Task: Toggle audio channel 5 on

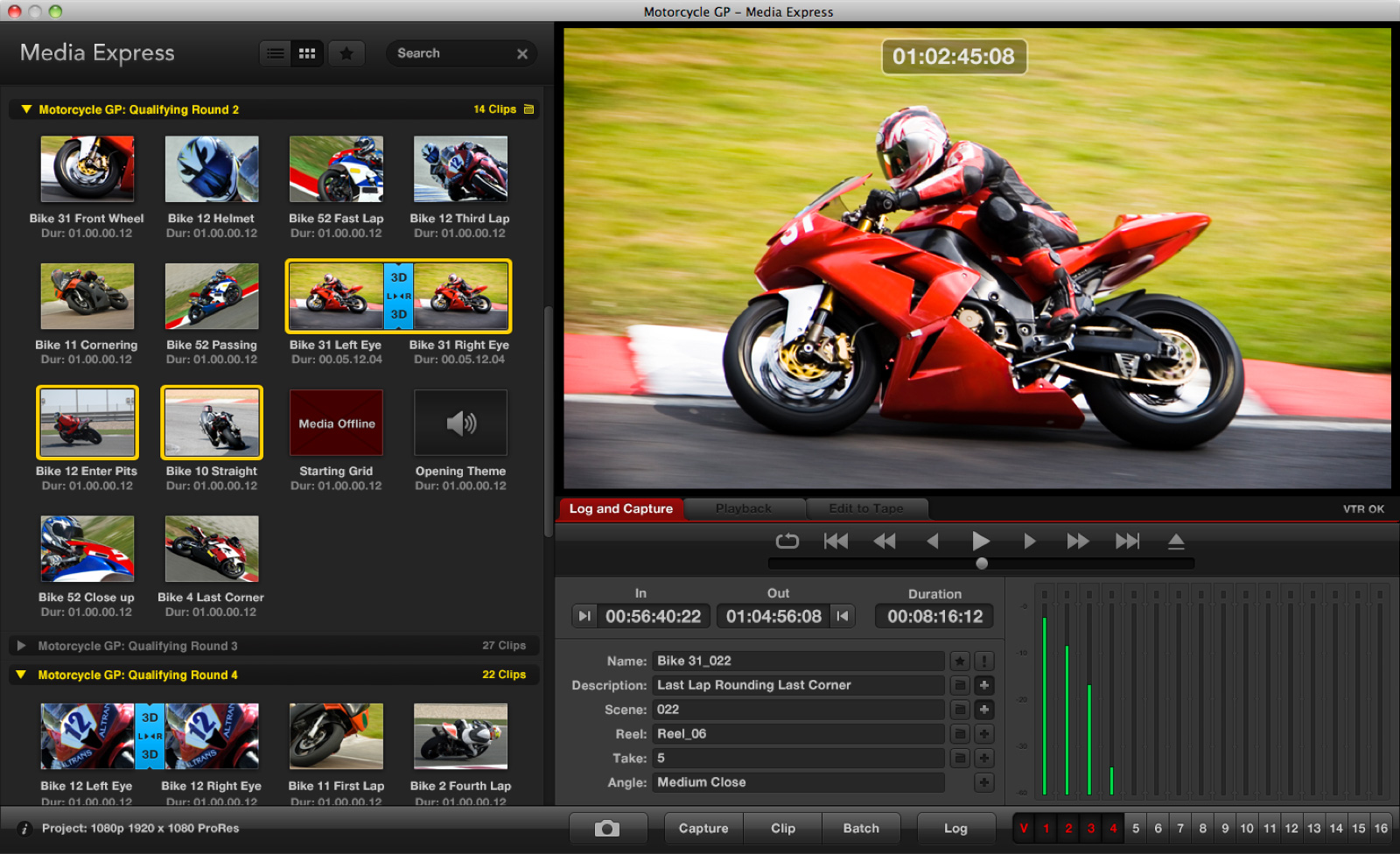Action: (x=1135, y=827)
